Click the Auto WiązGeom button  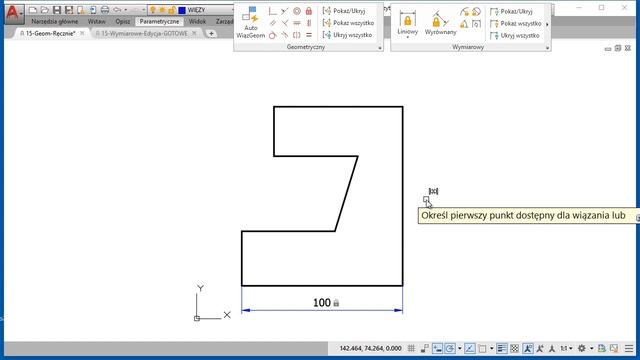click(x=251, y=23)
